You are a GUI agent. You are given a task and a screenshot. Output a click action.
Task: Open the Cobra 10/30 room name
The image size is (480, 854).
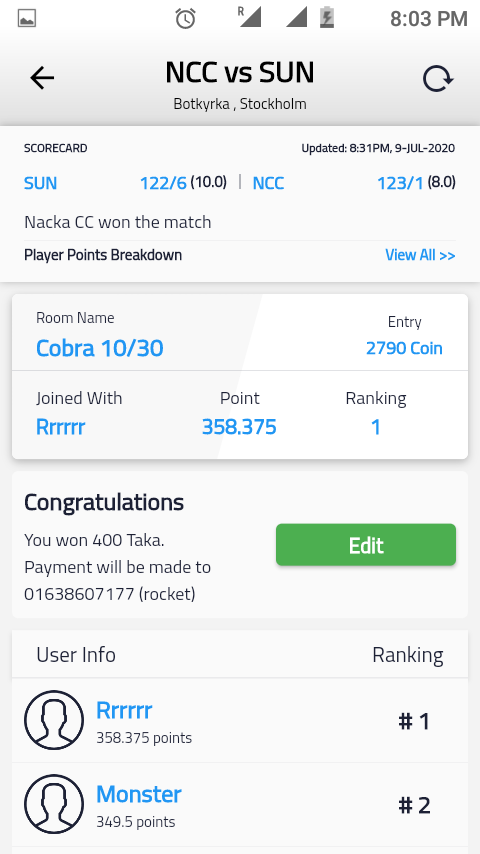(x=100, y=348)
